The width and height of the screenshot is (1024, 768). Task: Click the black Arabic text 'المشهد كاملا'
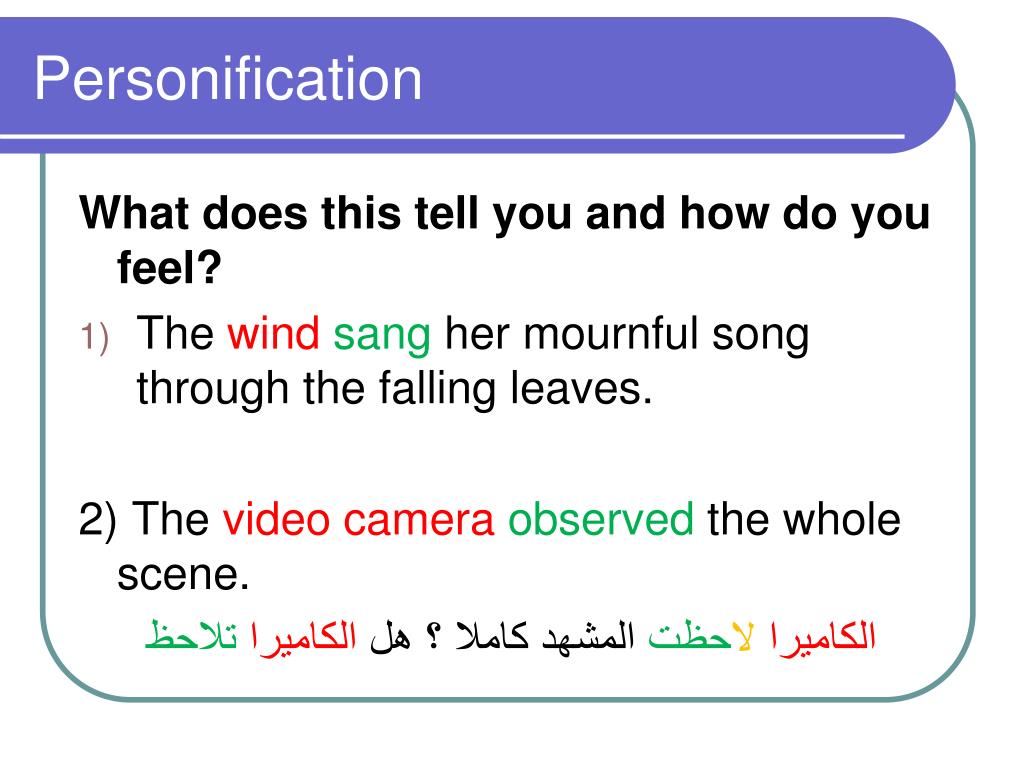545,635
